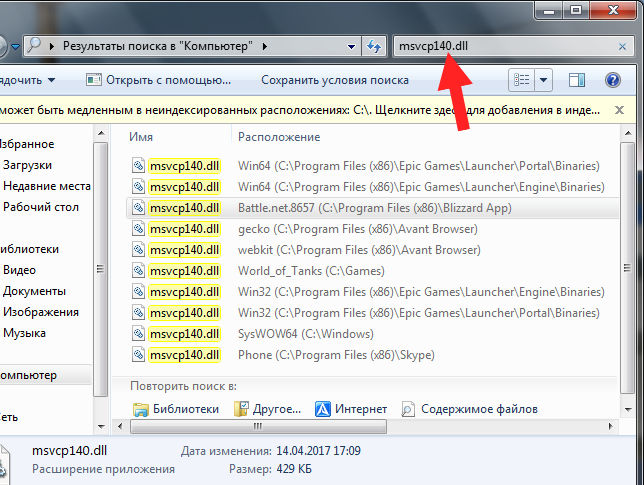Click the results list scroll down arrow

coord(628,409)
